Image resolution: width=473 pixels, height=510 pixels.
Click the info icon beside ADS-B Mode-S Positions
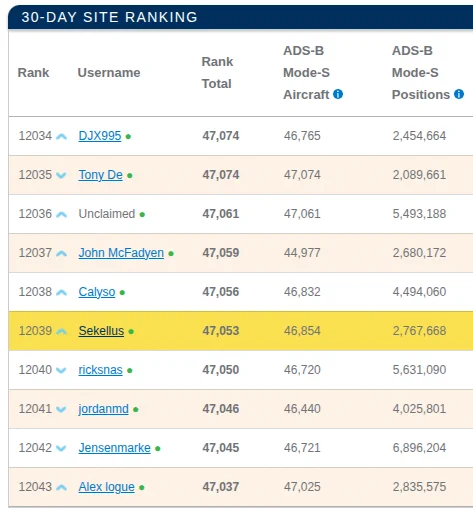(x=459, y=94)
